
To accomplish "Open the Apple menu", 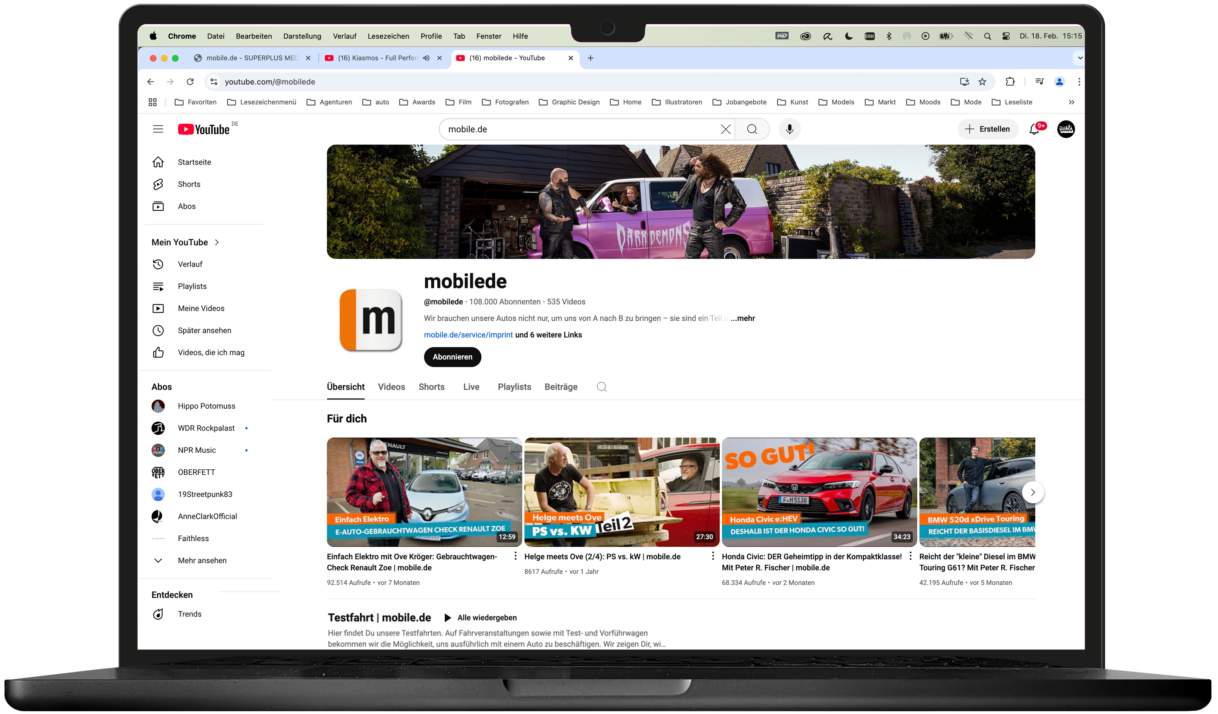I will (x=153, y=36).
